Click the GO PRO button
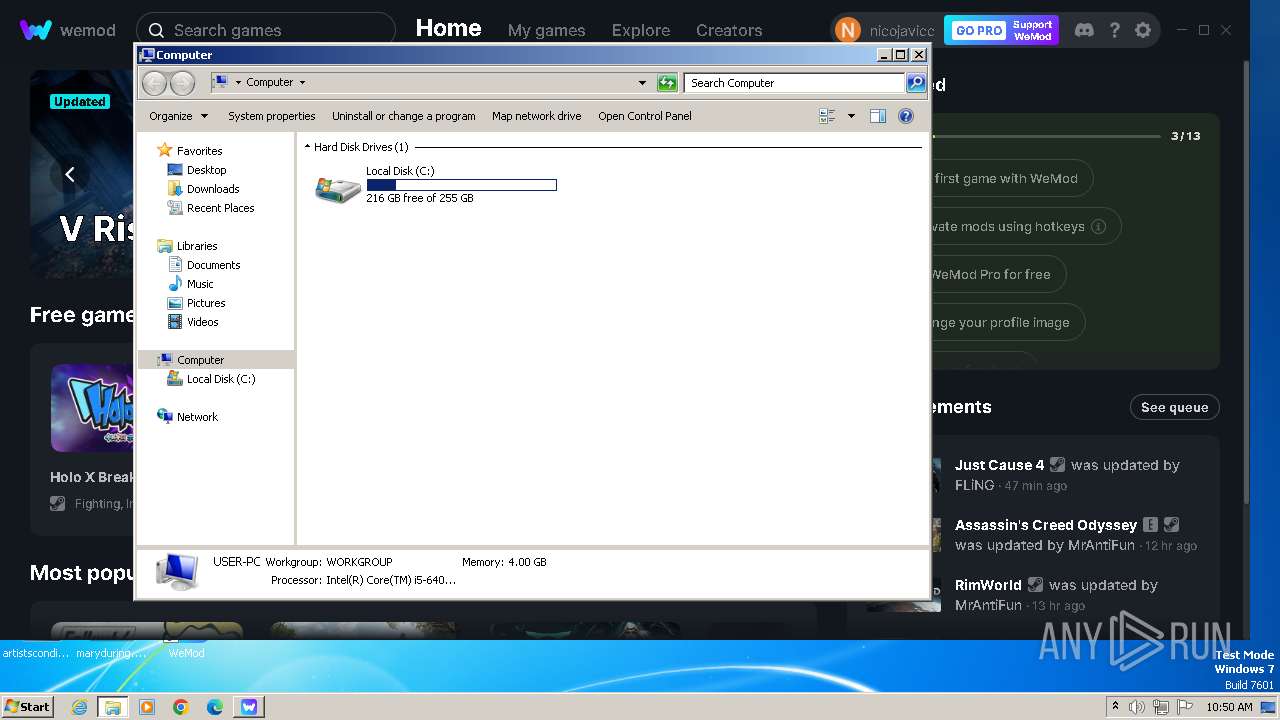Screen dimensions: 1280x720 click(x=979, y=30)
